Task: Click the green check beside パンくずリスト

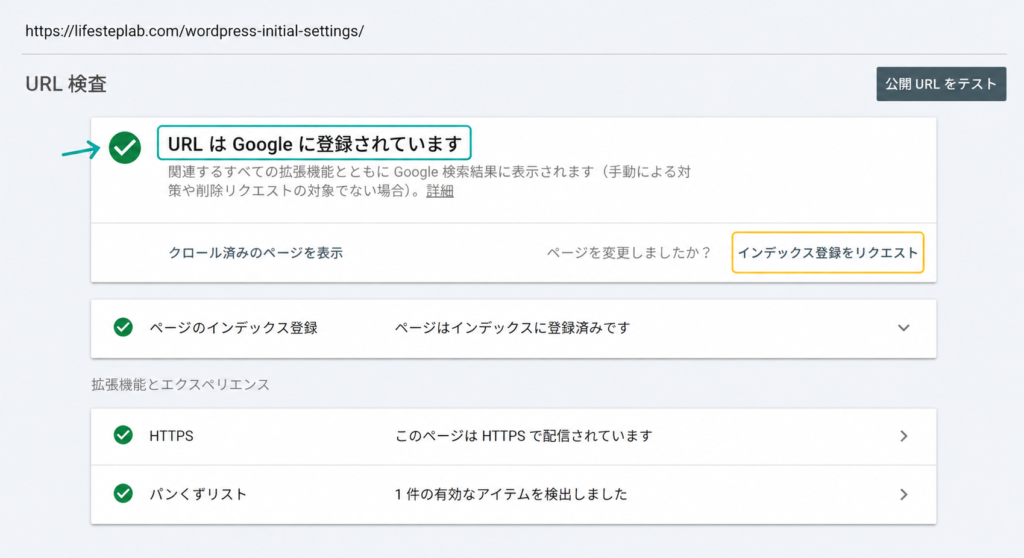Action: coord(123,493)
